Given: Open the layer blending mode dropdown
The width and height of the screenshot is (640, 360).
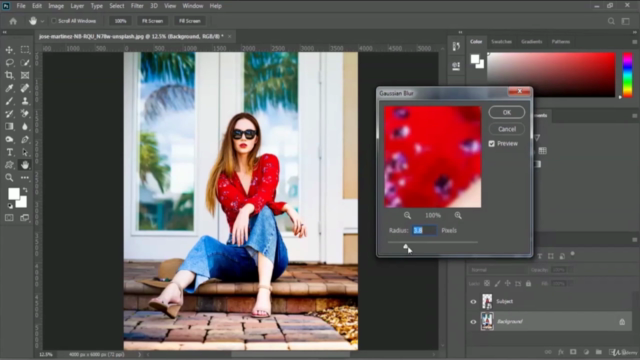Looking at the screenshot, I should [x=498, y=270].
